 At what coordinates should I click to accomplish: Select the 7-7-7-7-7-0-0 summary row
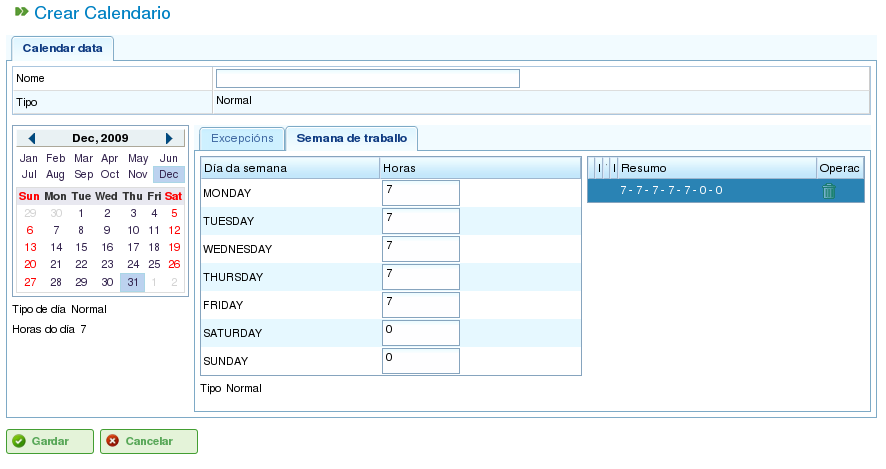(700, 191)
